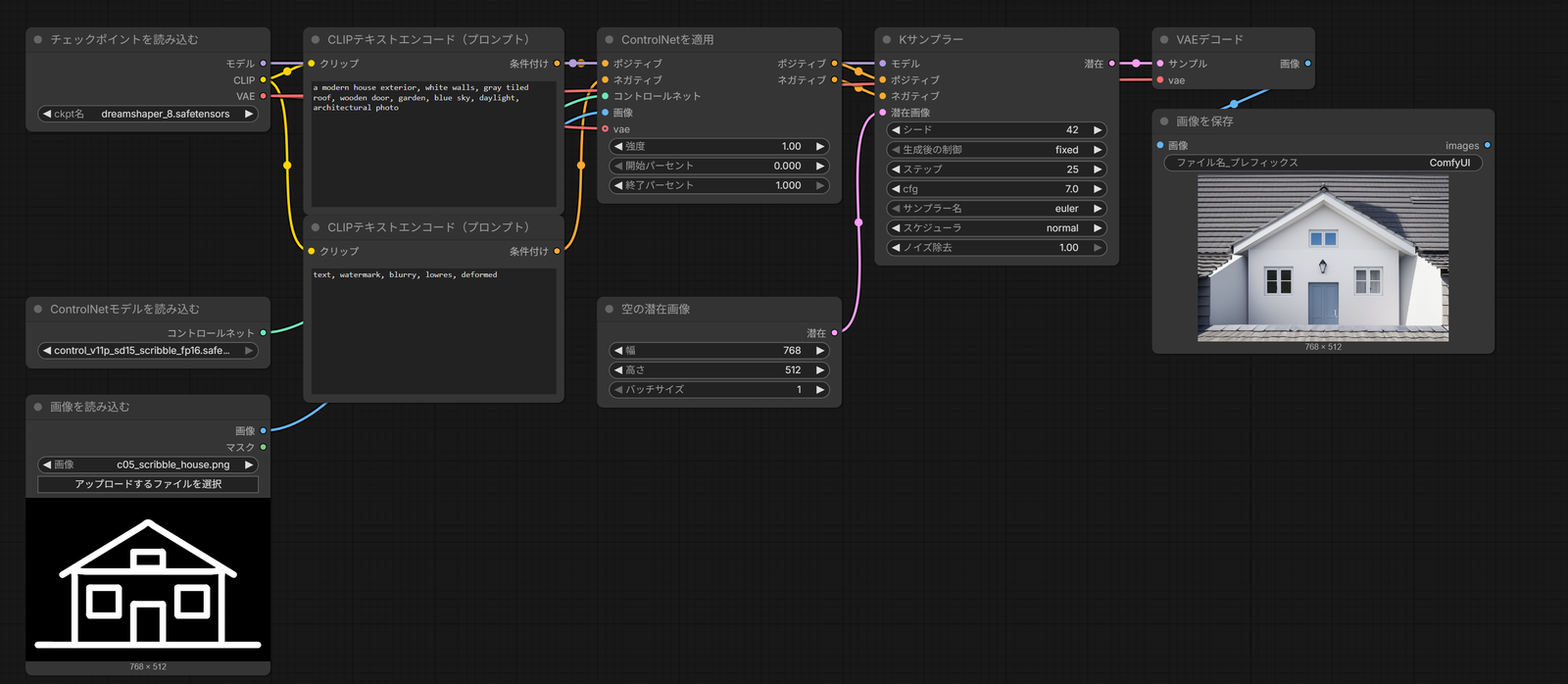
Task: Click the vae input socket on ControlNetを適用
Action: [606, 129]
